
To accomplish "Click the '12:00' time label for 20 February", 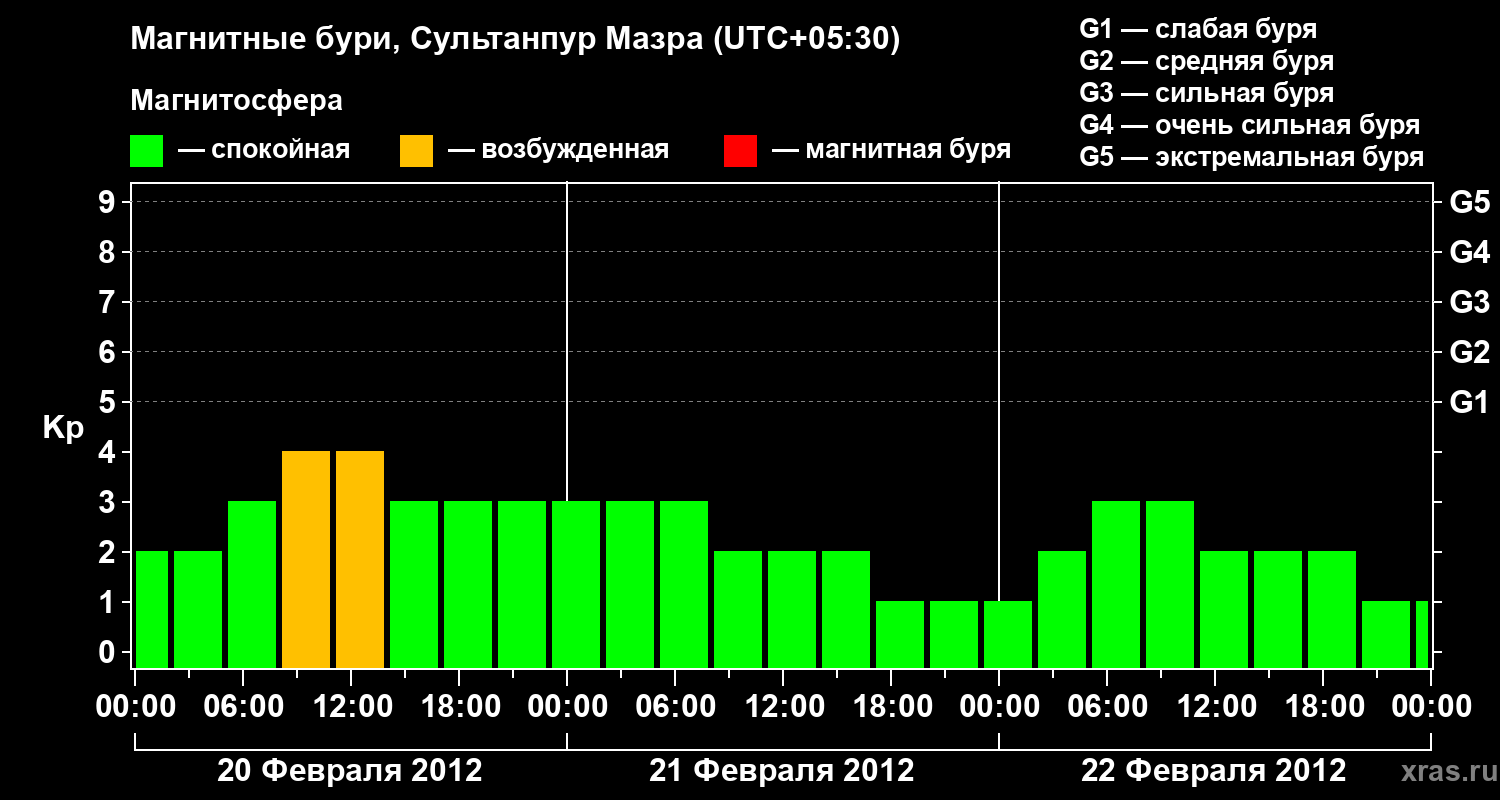I will (x=351, y=706).
